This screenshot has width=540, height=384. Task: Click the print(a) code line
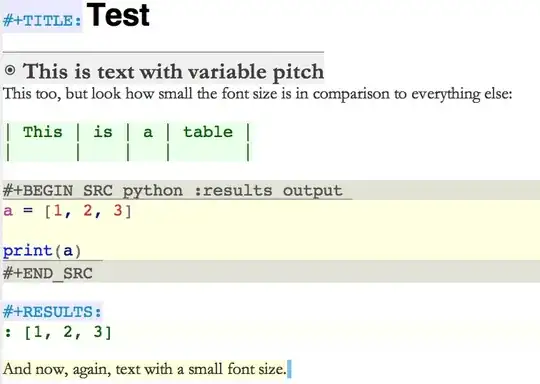[x=42, y=251]
